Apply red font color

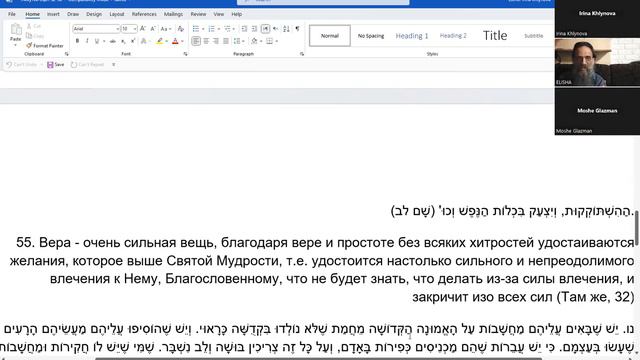[175, 41]
